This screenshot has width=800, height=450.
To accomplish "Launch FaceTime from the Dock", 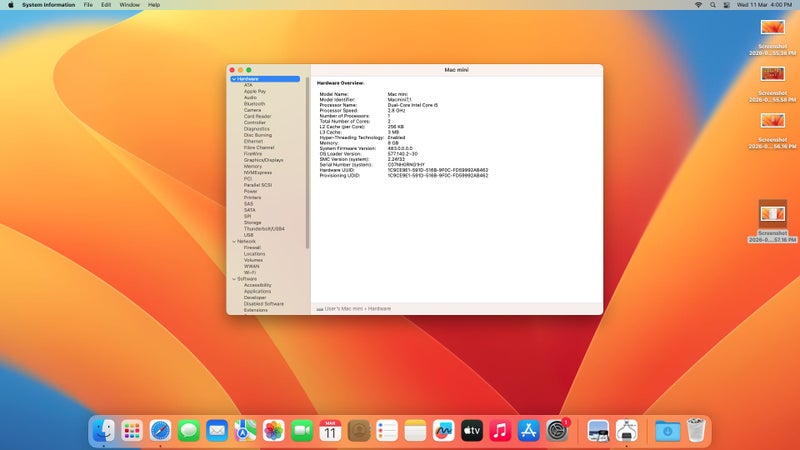I will click(x=302, y=431).
